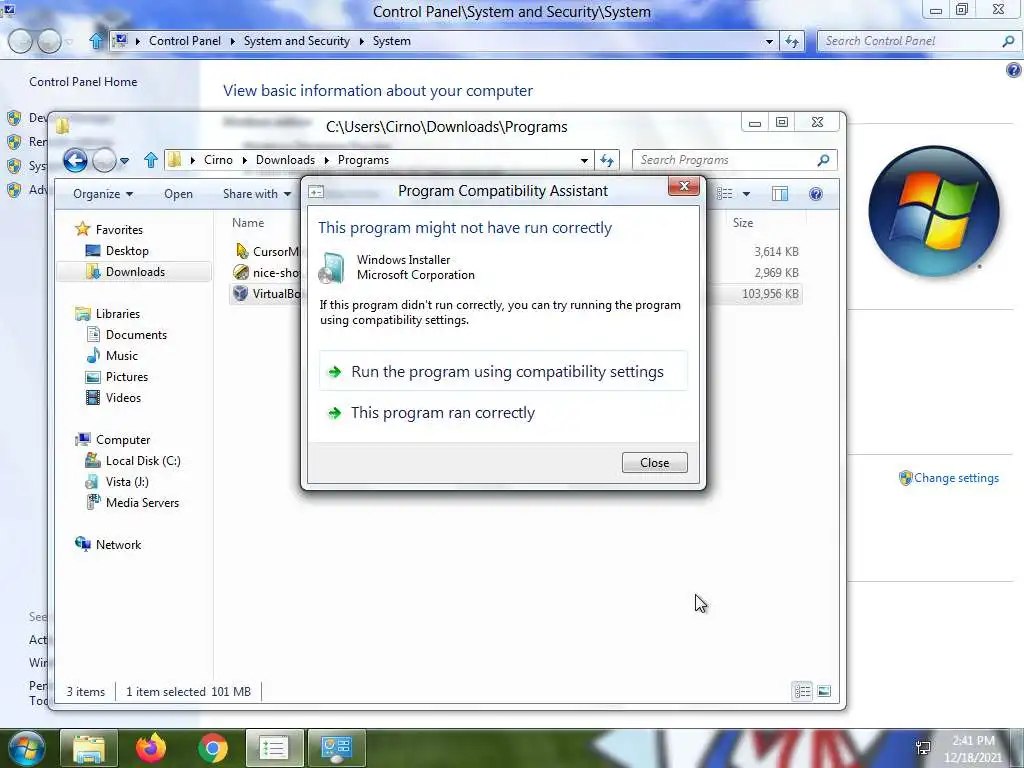Screen dimensions: 1024x768
Task: Click network icon in system tray
Action: pyautogui.click(x=923, y=748)
